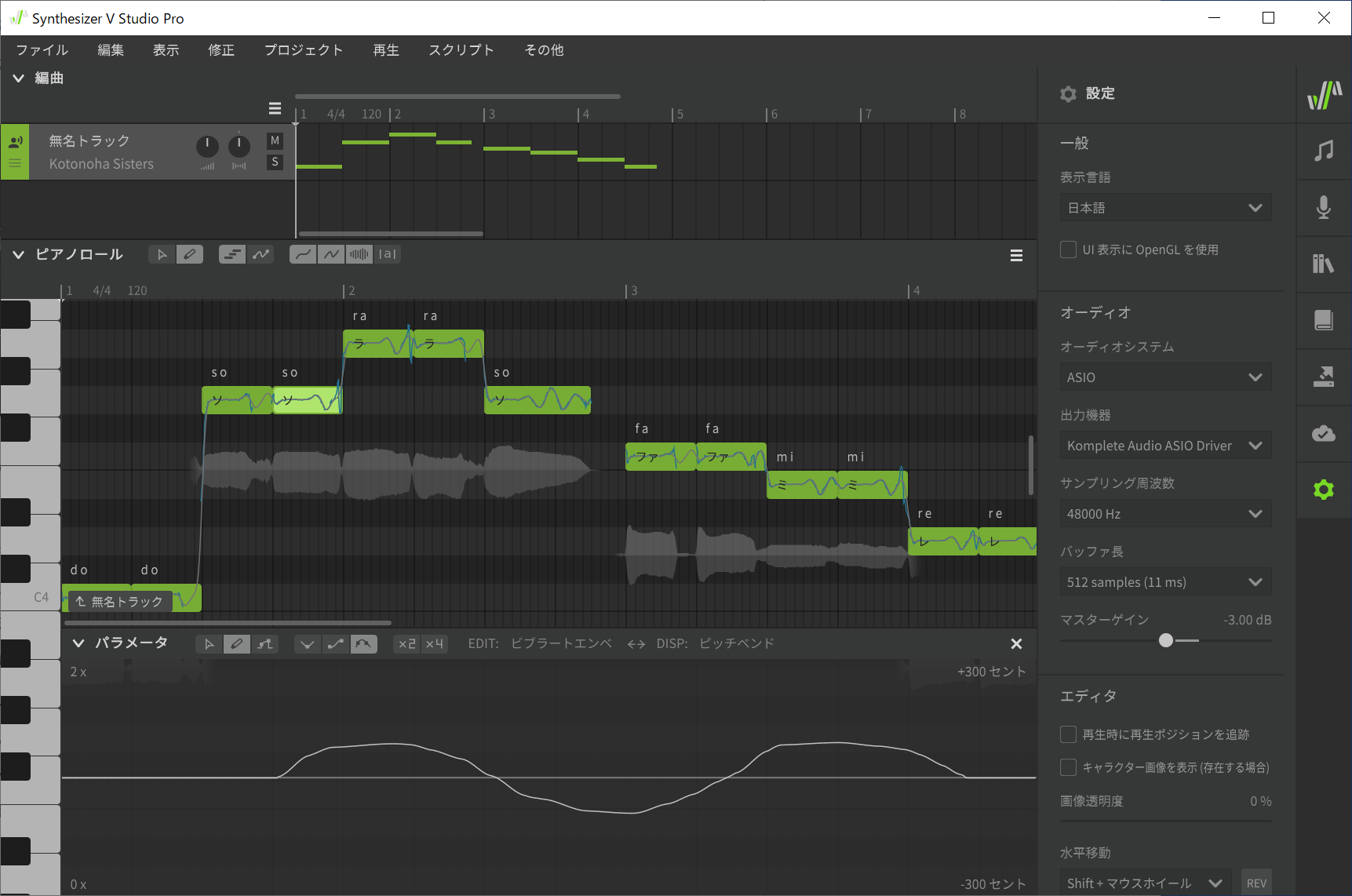This screenshot has width=1352, height=896.
Task: Collapse the ピアノロール panel chevron
Action: [x=19, y=254]
